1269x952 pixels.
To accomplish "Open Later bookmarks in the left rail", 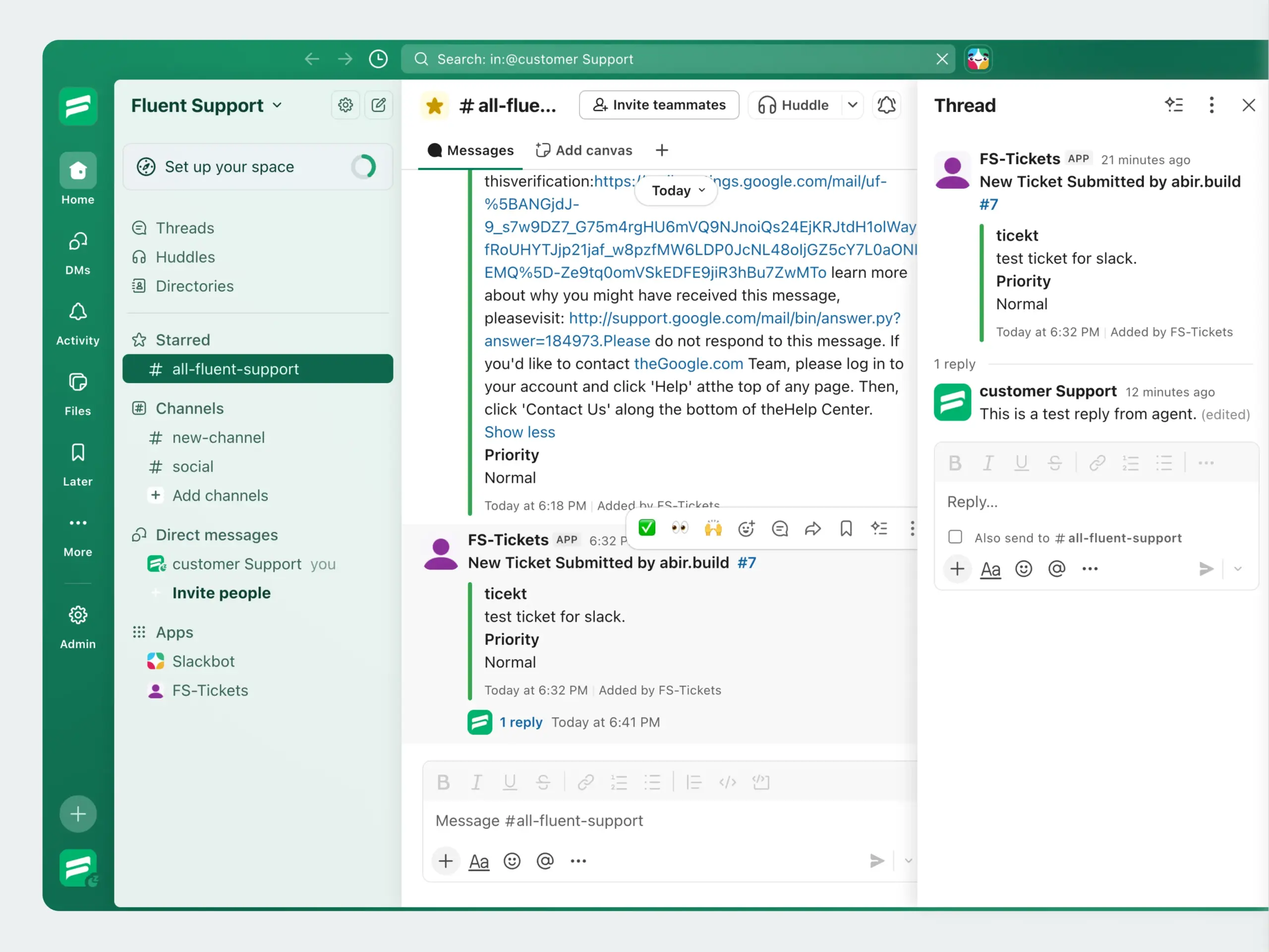I will click(78, 465).
